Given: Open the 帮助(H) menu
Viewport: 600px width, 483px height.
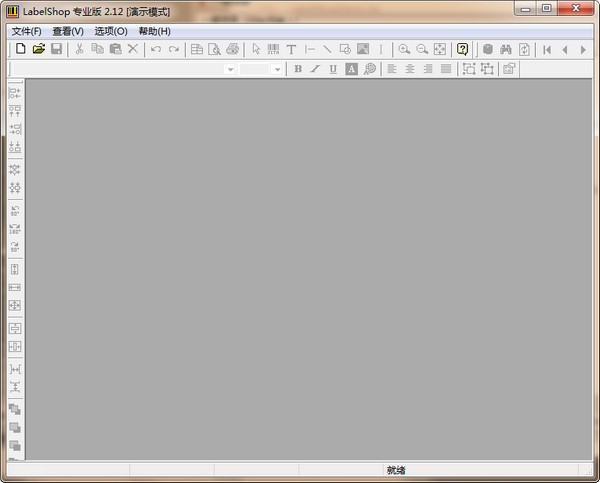Looking at the screenshot, I should tap(155, 31).
